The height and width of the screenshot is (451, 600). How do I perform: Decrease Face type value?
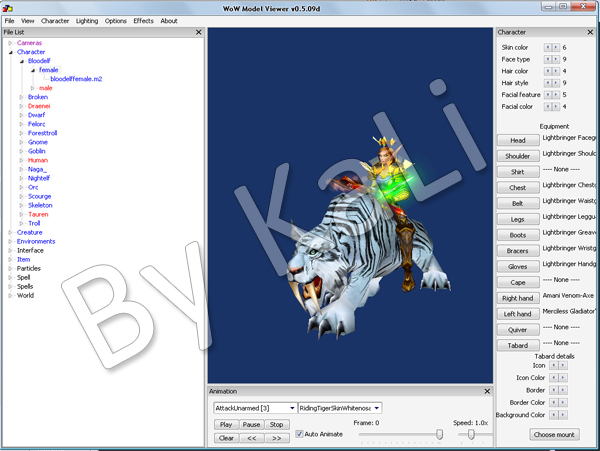(548, 59)
